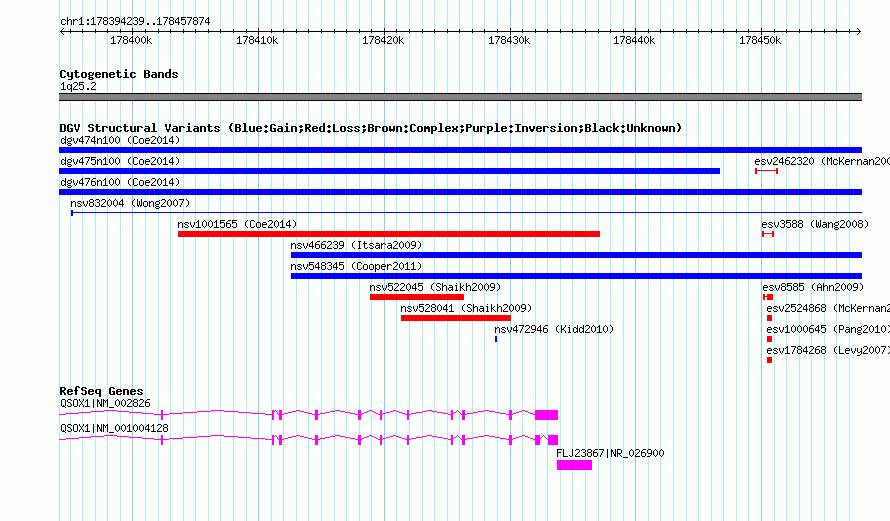The height and width of the screenshot is (521, 890).
Task: Click the RefSeq Genes track title
Action: click(102, 391)
